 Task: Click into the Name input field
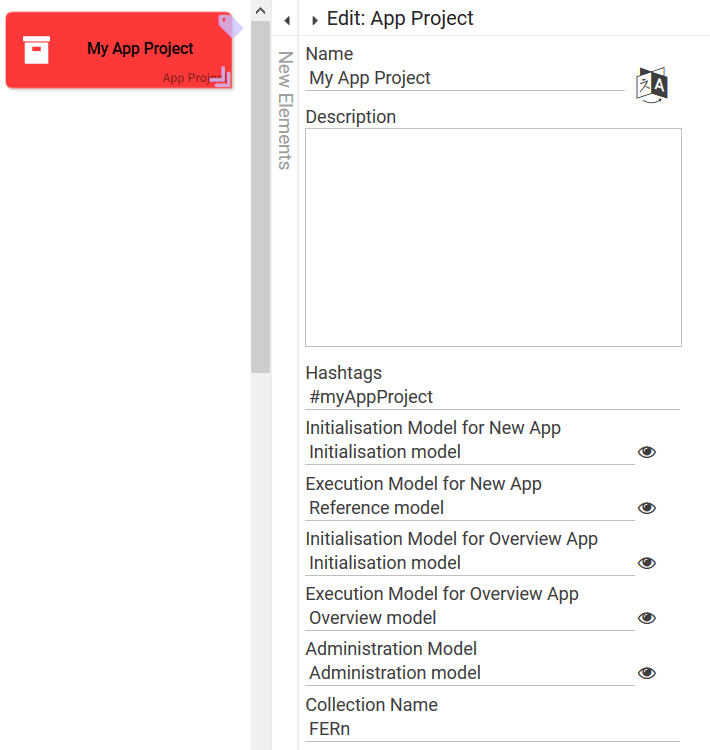(x=465, y=78)
